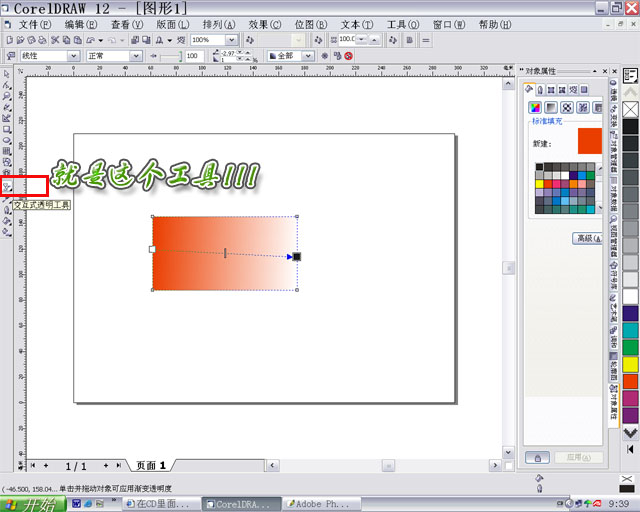Viewport: 640px width, 512px height.
Task: Click the no-color X swatch in palette
Action: pyautogui.click(x=630, y=110)
